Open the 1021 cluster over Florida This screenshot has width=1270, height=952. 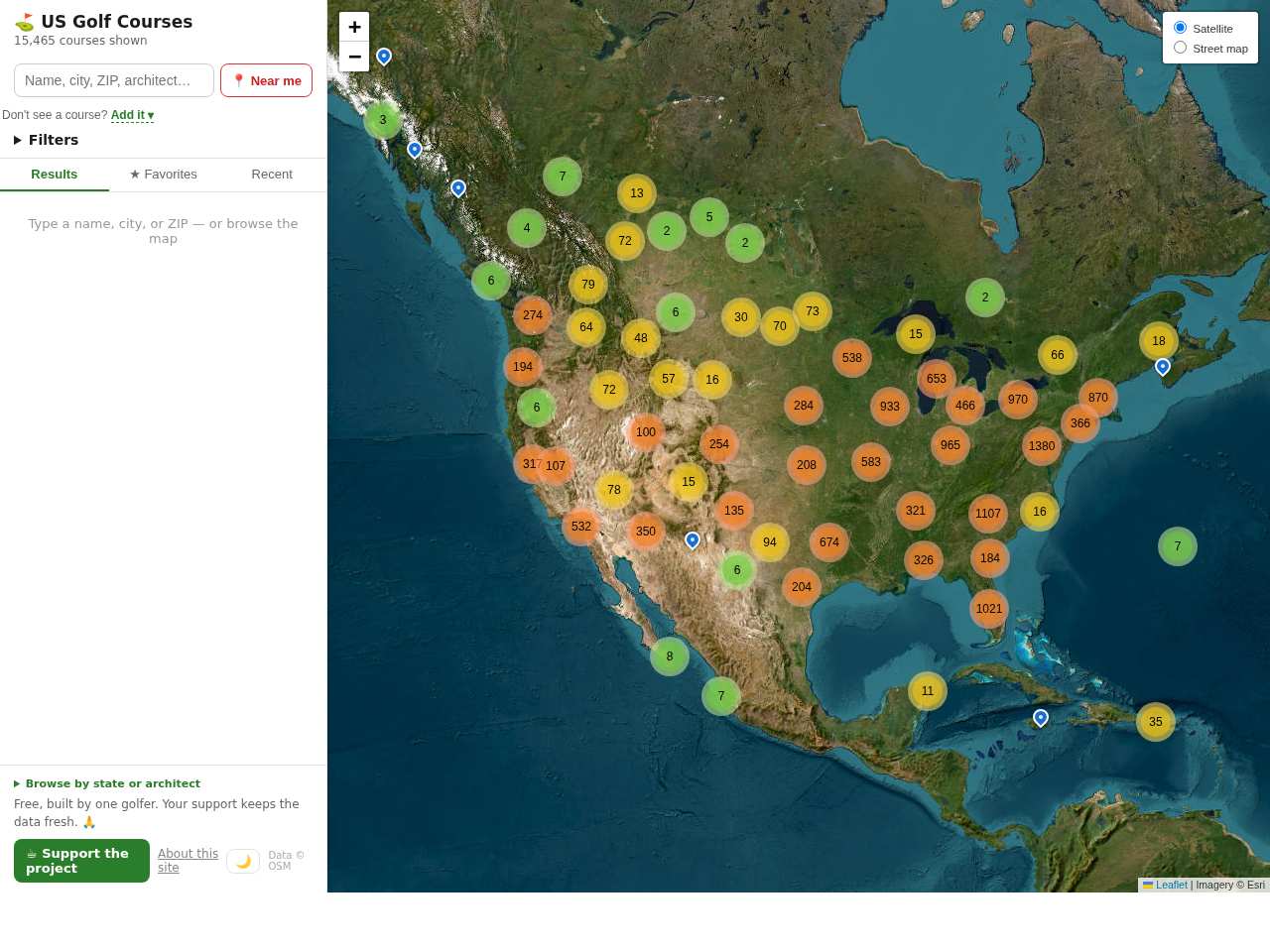pyautogui.click(x=989, y=609)
